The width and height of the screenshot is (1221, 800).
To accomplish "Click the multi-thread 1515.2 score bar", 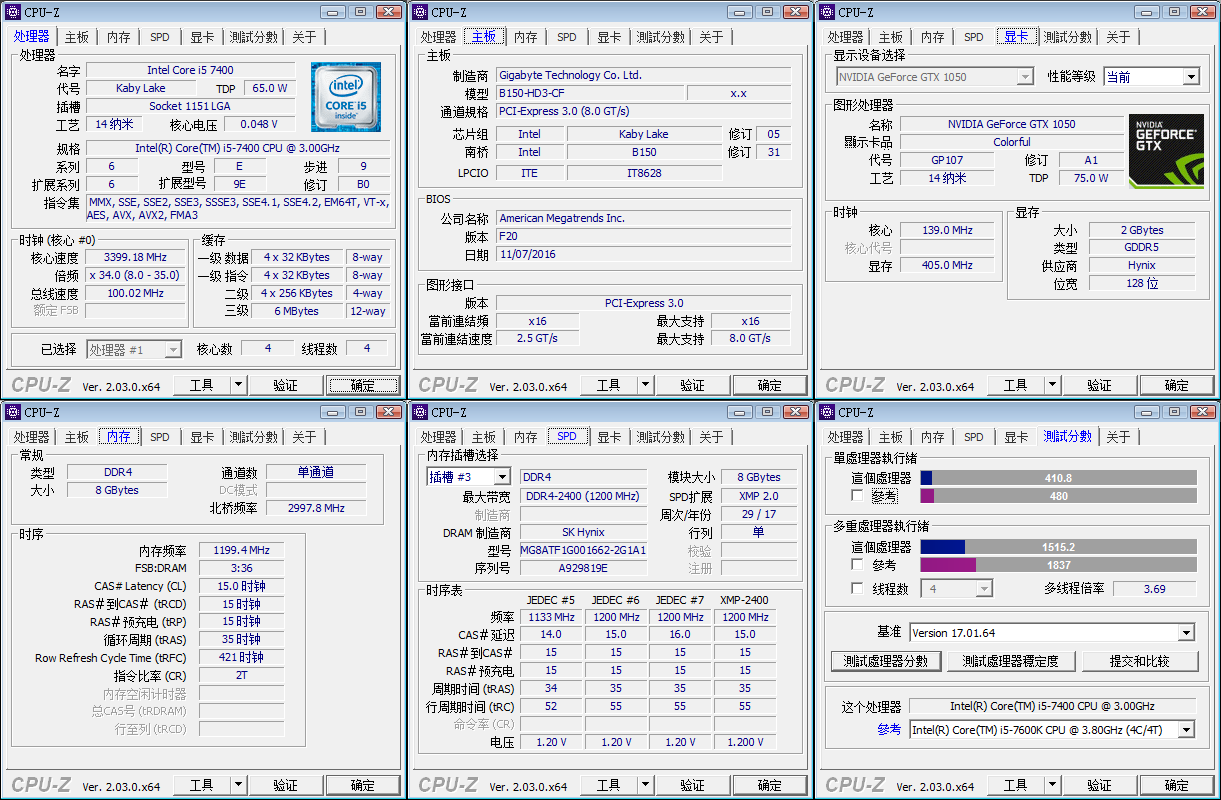I will click(x=1058, y=547).
